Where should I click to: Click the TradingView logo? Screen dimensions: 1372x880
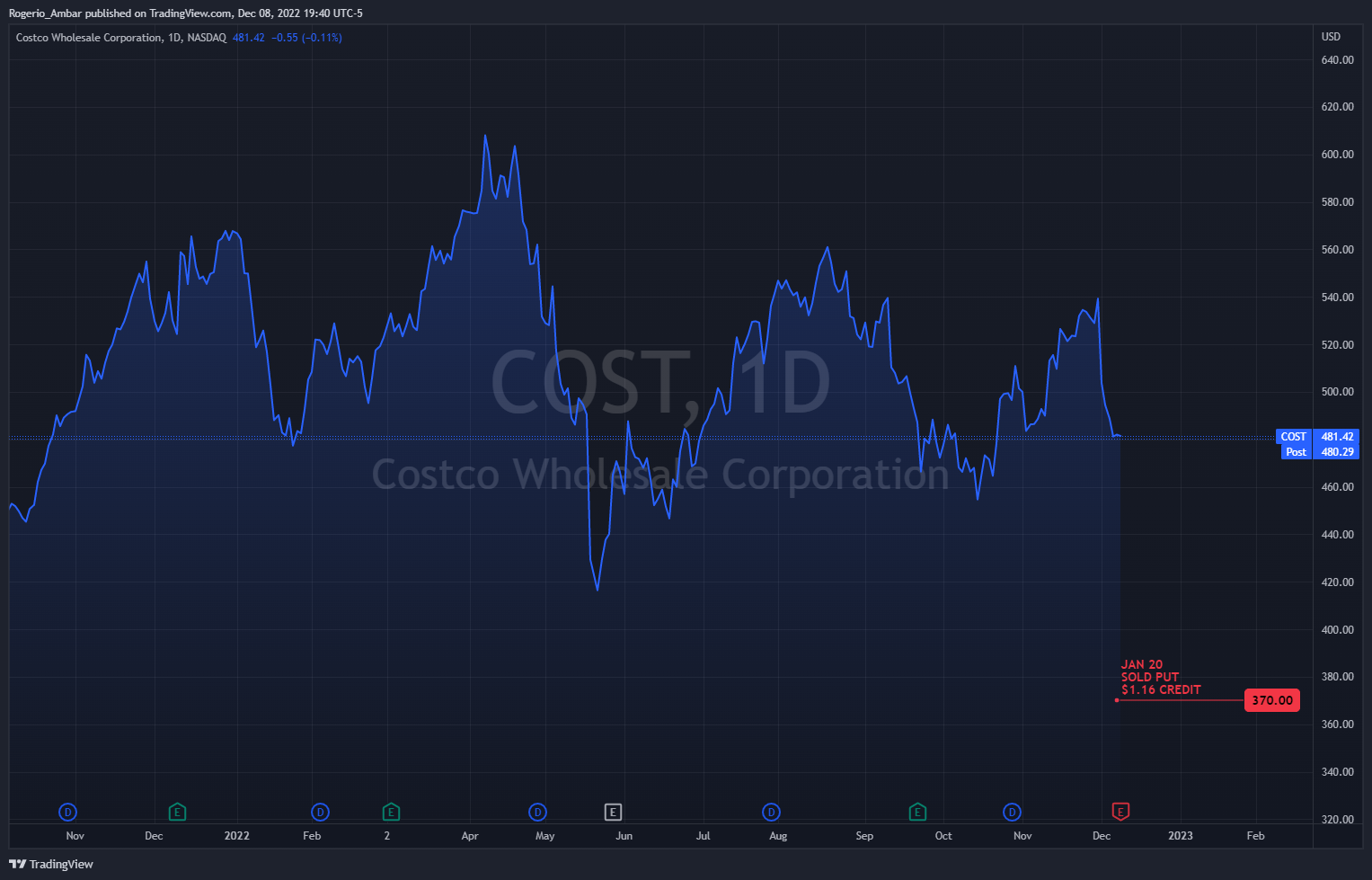pos(51,864)
